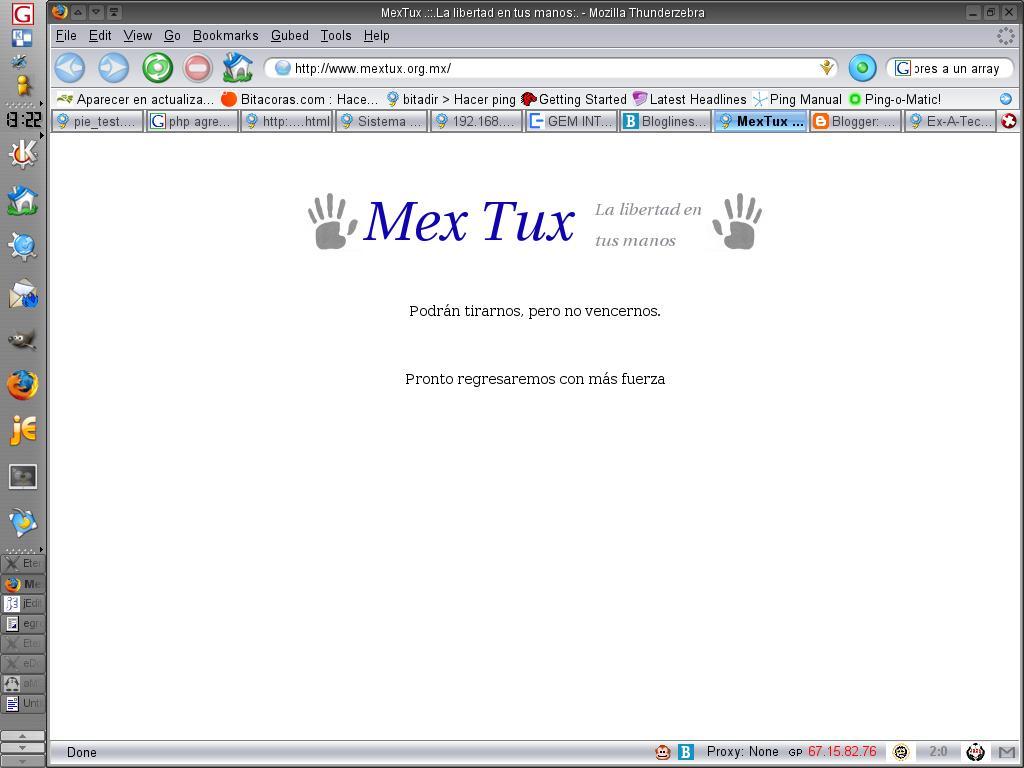Open the File menu
This screenshot has width=1024, height=768.
66,36
